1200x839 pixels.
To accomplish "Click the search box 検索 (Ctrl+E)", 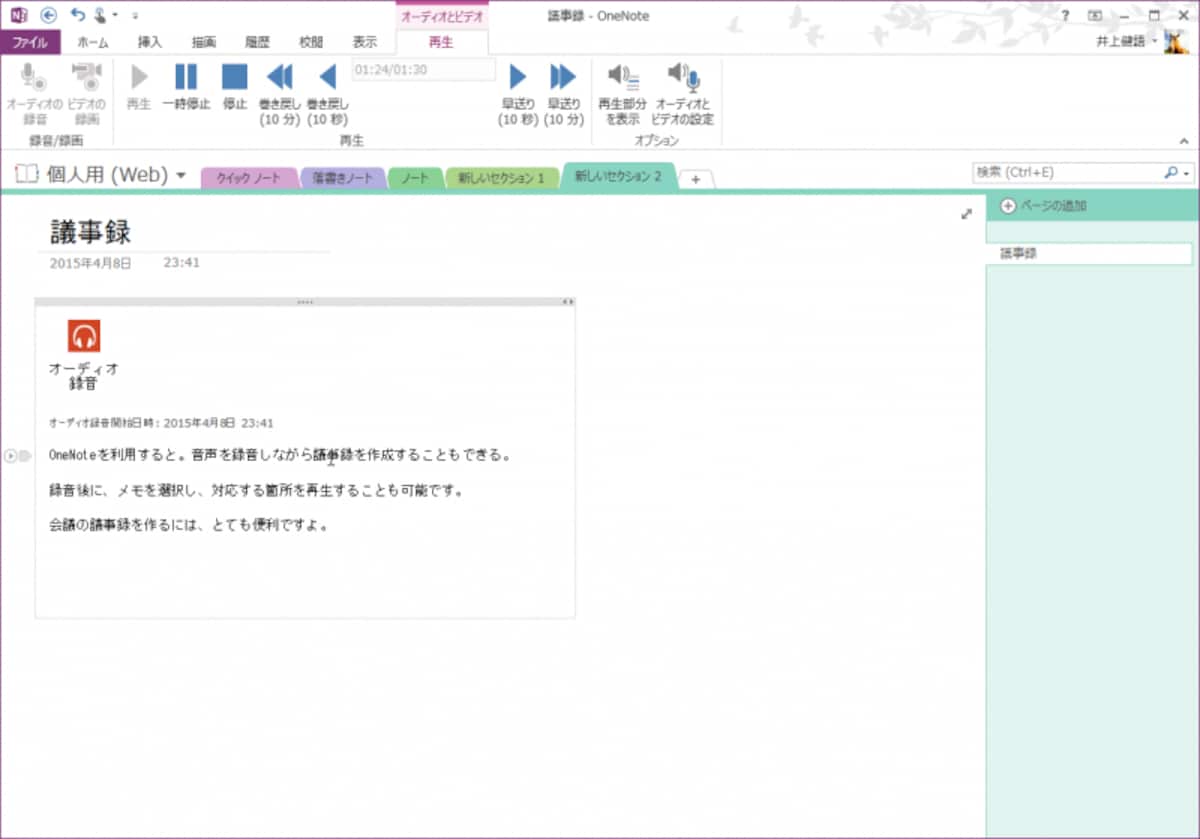I will click(1066, 173).
